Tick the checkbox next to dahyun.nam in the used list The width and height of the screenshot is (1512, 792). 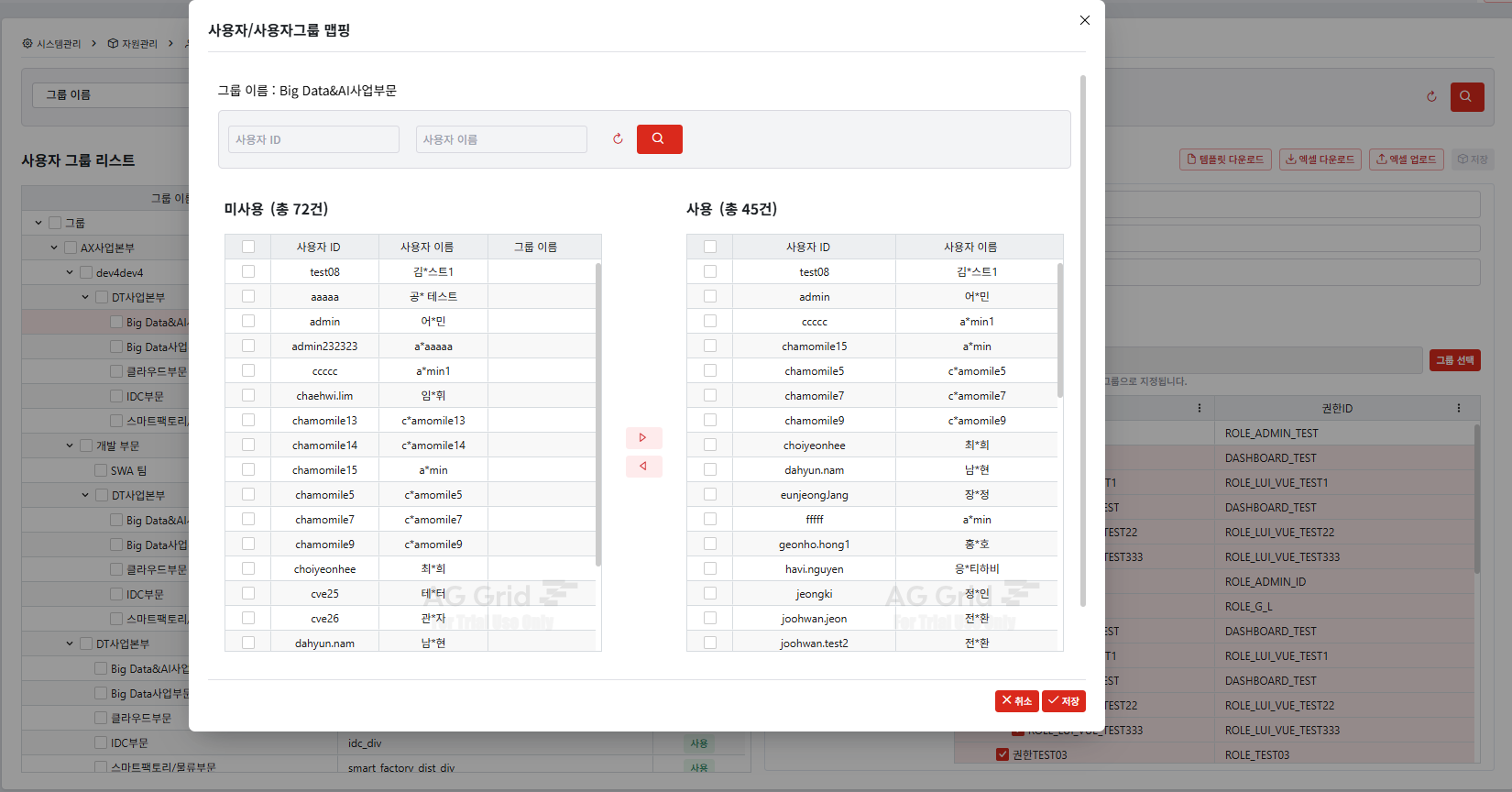710,469
